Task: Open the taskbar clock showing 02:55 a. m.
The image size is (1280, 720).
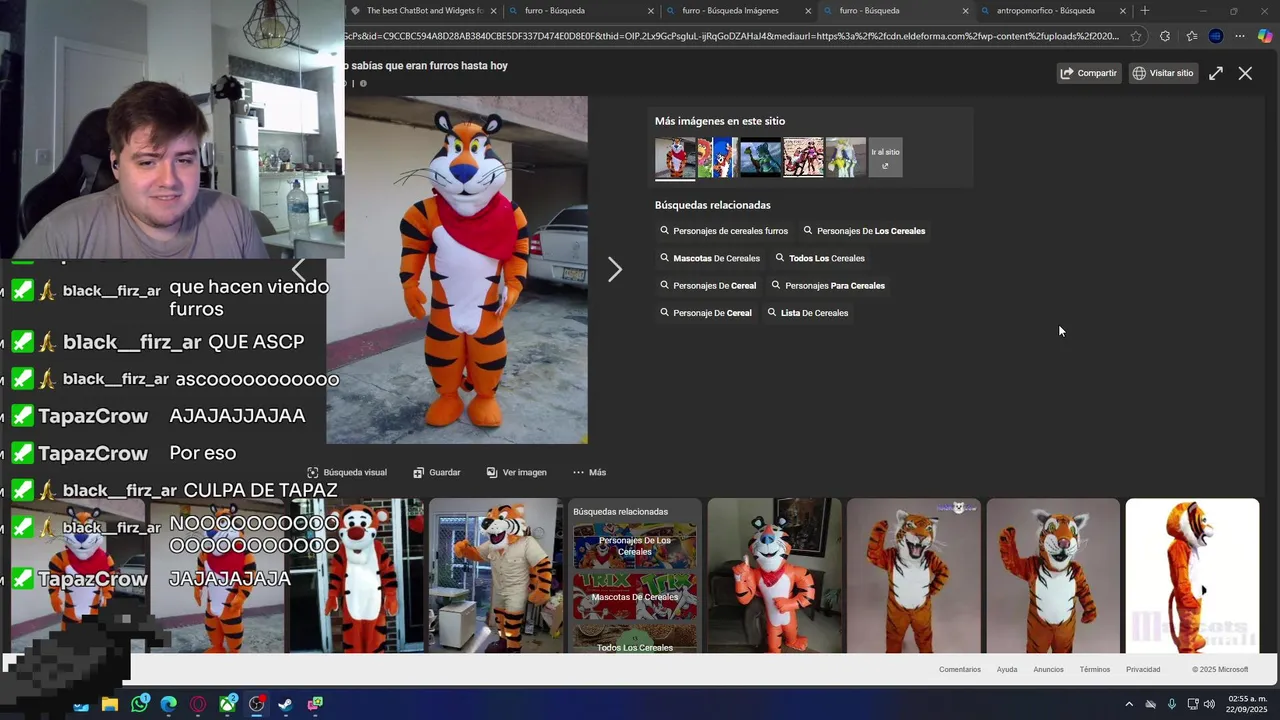Action: point(1247,704)
